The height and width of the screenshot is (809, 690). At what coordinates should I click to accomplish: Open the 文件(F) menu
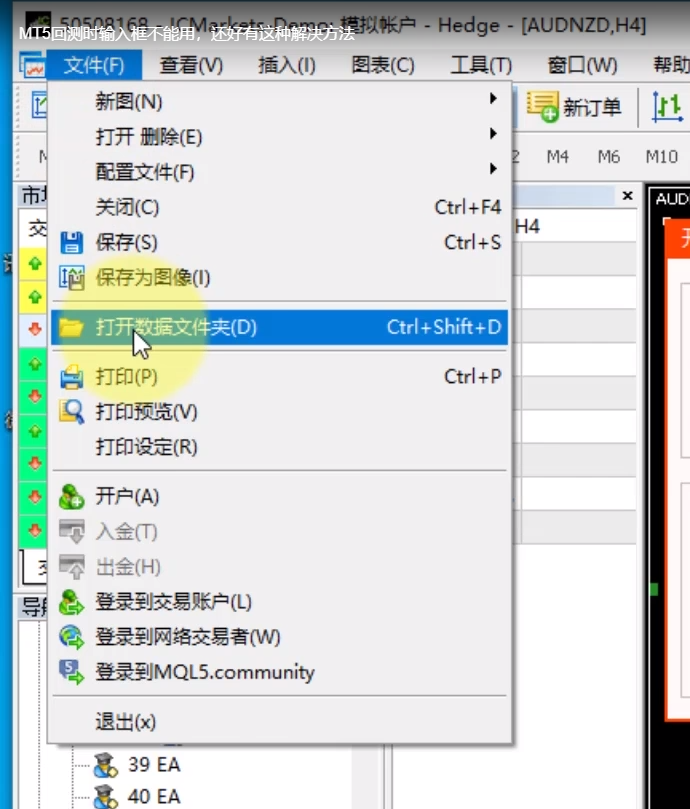pos(94,65)
